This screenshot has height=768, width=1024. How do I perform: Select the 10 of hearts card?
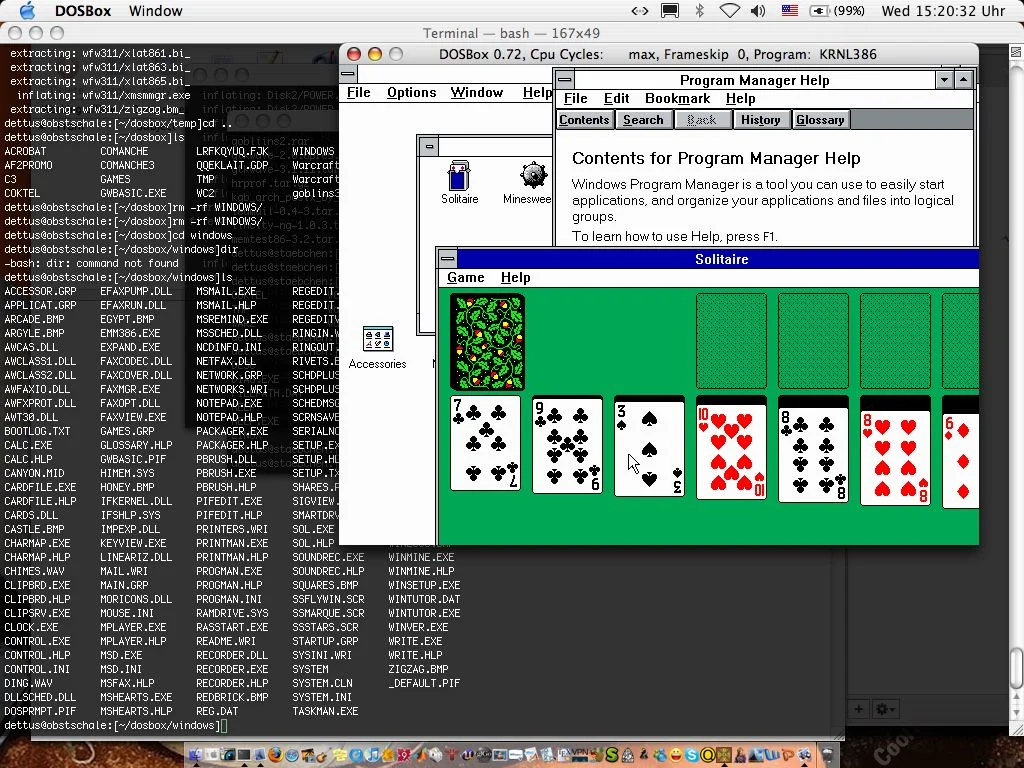[731, 452]
